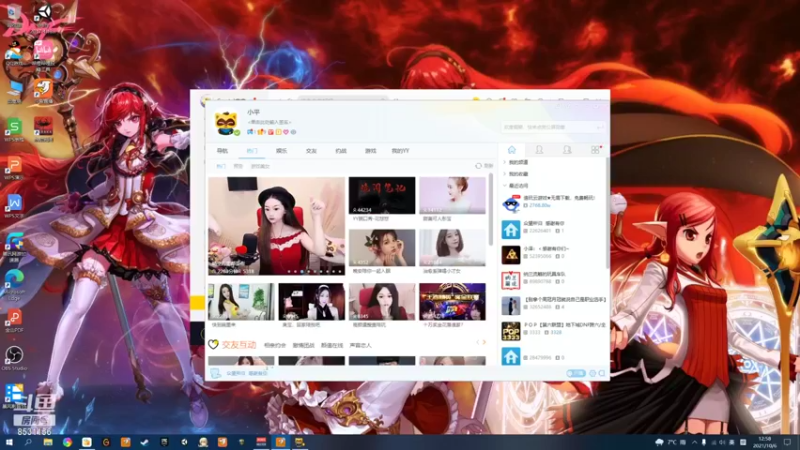Open Unity Hub desktop icon
The image size is (800, 450).
43,16
